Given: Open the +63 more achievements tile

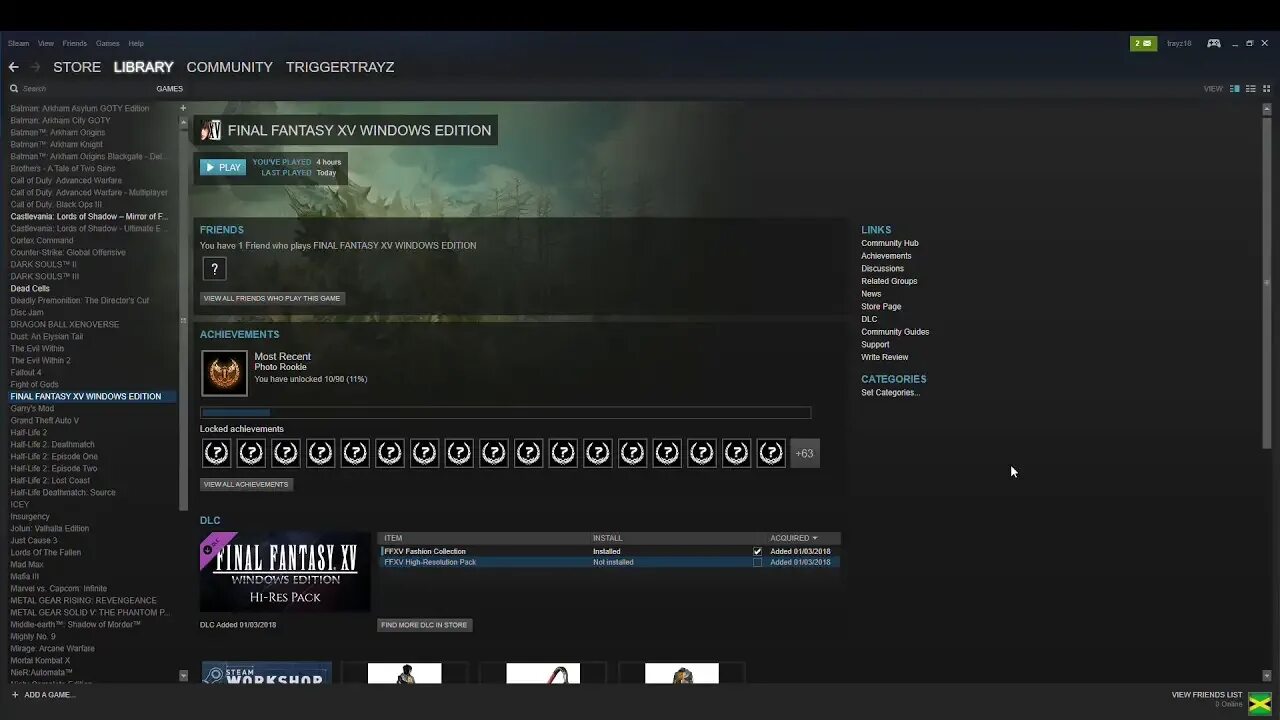Looking at the screenshot, I should [x=804, y=453].
